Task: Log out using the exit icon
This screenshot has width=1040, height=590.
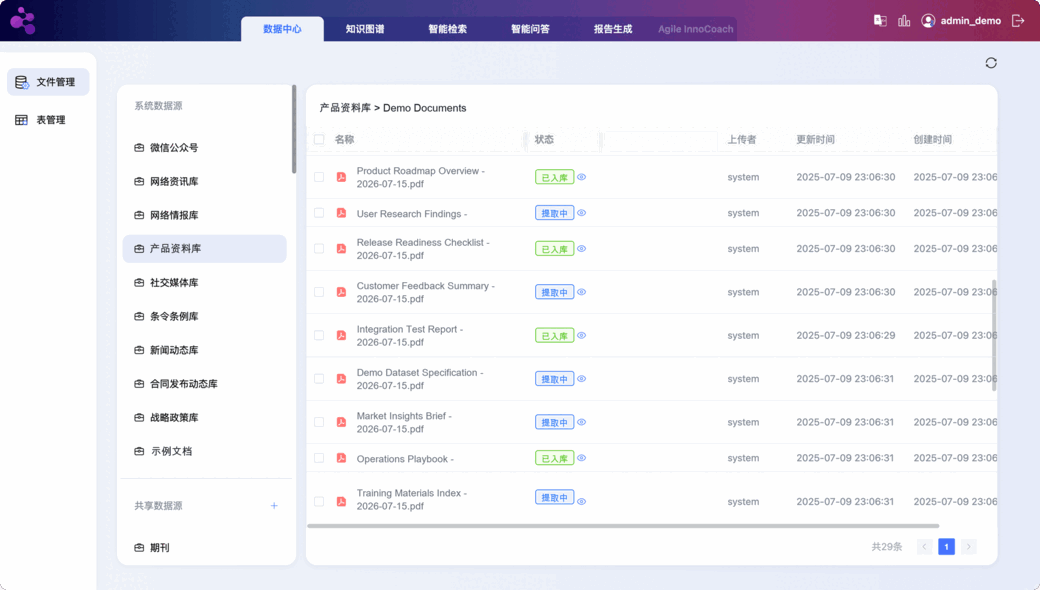Action: [1018, 21]
